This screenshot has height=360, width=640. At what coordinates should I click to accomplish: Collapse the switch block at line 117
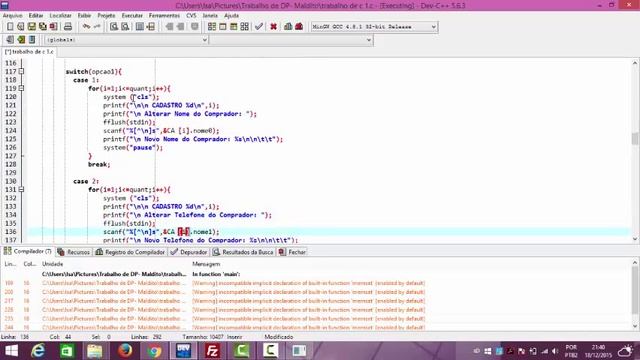pos(21,71)
